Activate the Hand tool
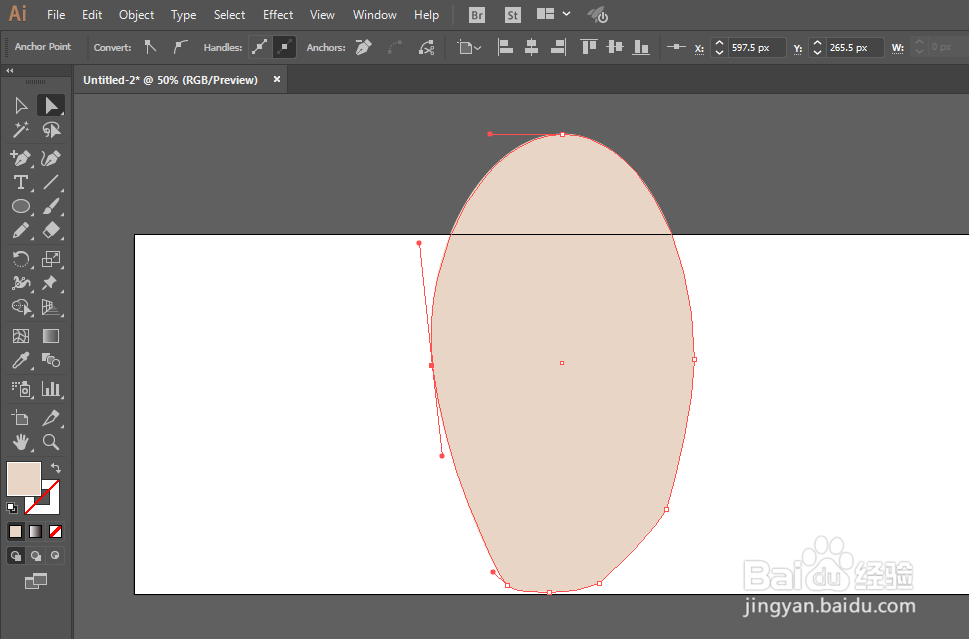The image size is (969, 639). 21,442
